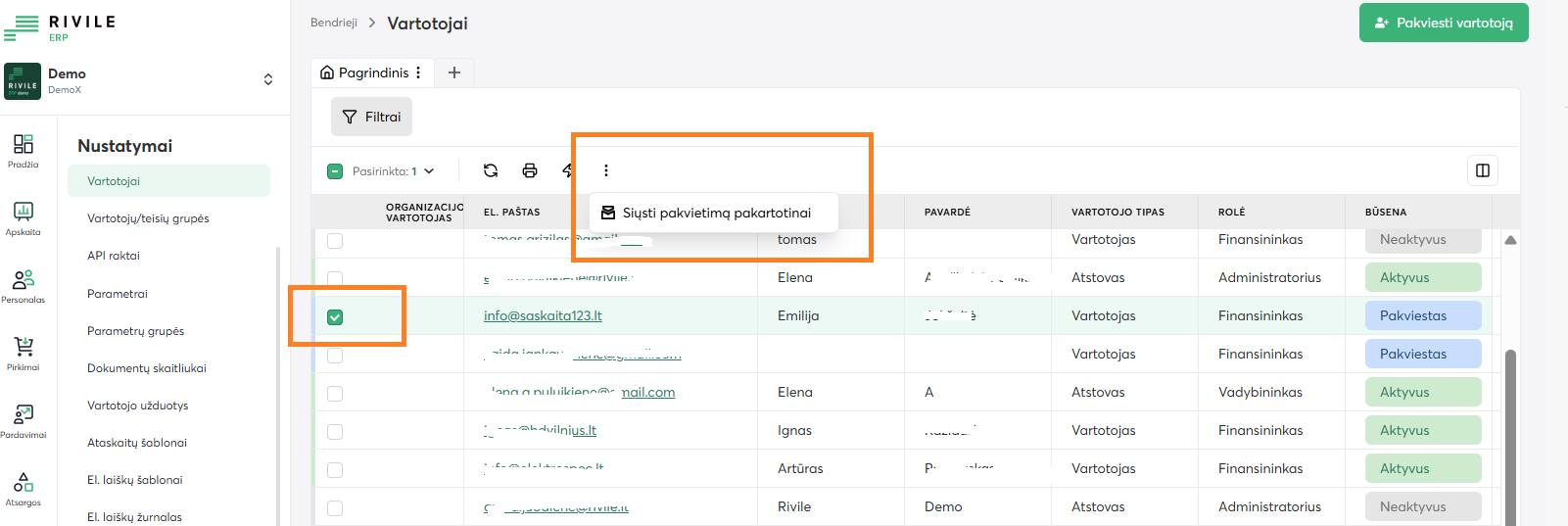Open the Filtrai filter button
The height and width of the screenshot is (526, 1568).
coord(371,117)
